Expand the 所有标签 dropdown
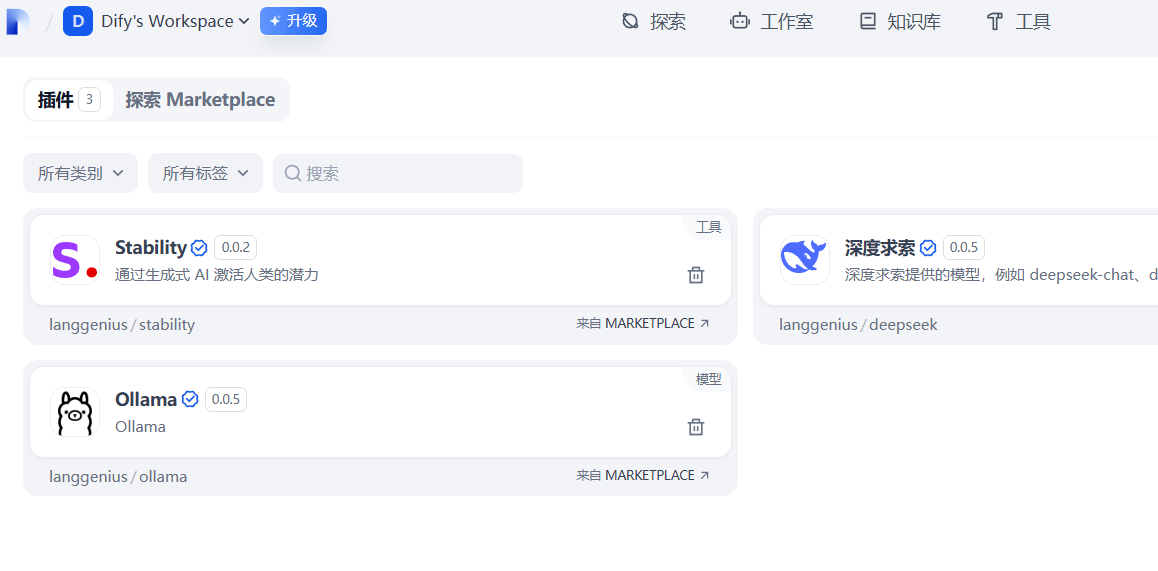 [205, 173]
